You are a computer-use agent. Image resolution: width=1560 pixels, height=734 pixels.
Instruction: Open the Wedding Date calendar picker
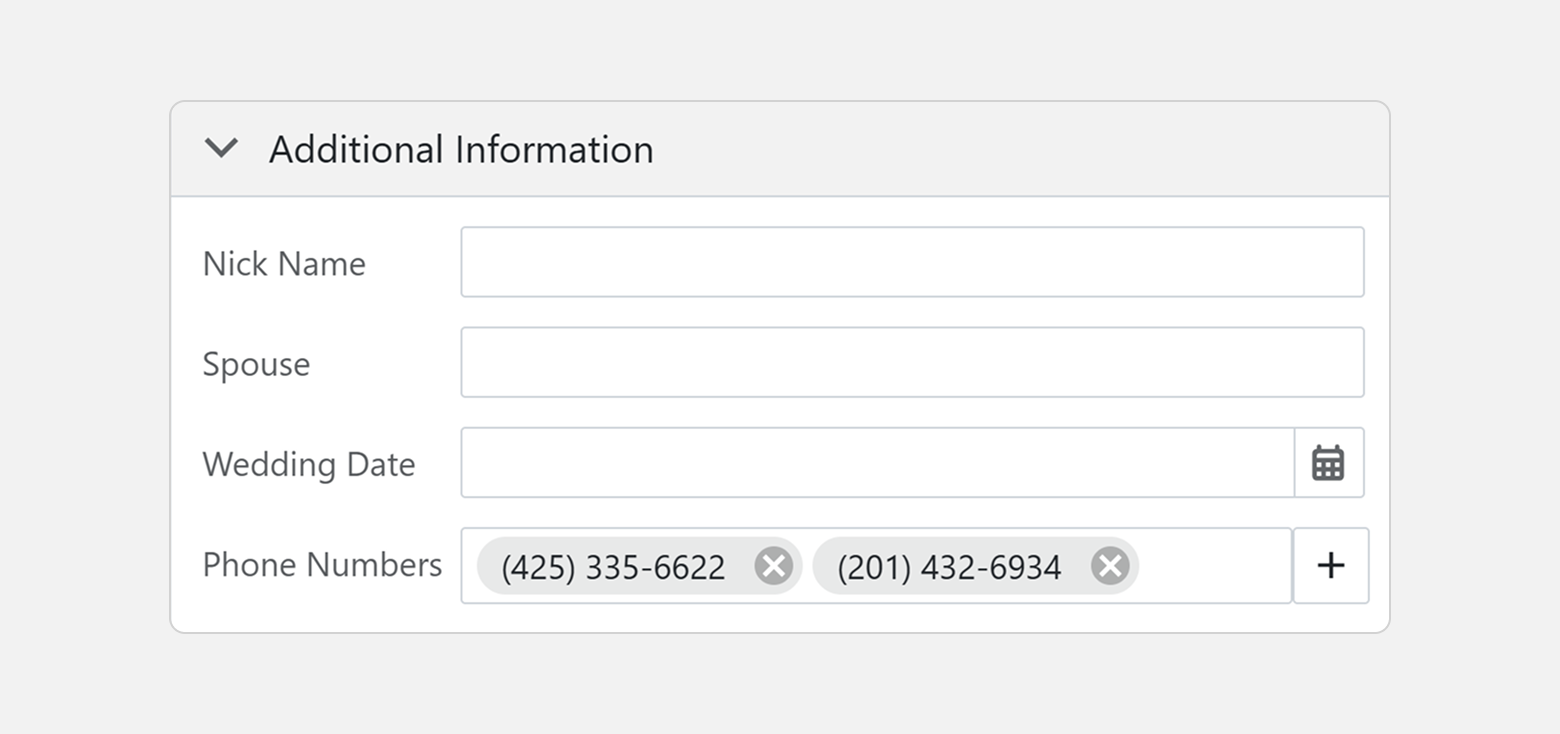pyautogui.click(x=1328, y=463)
